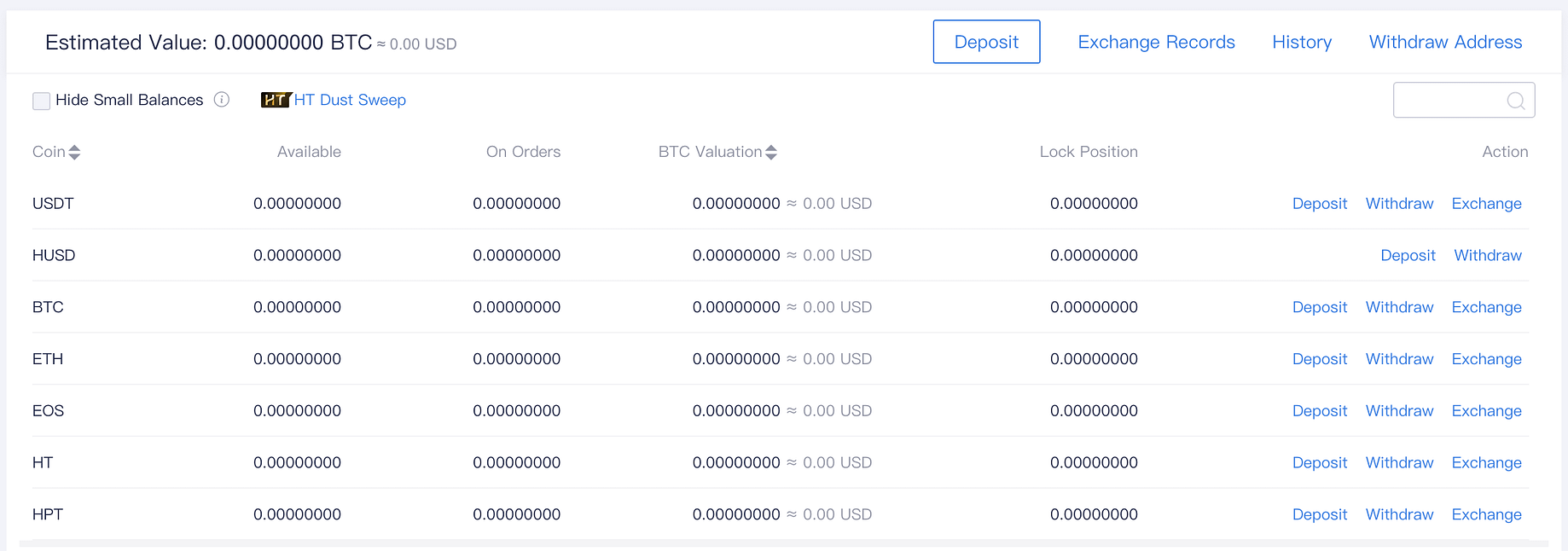Open Exchange Records

pos(1156,42)
